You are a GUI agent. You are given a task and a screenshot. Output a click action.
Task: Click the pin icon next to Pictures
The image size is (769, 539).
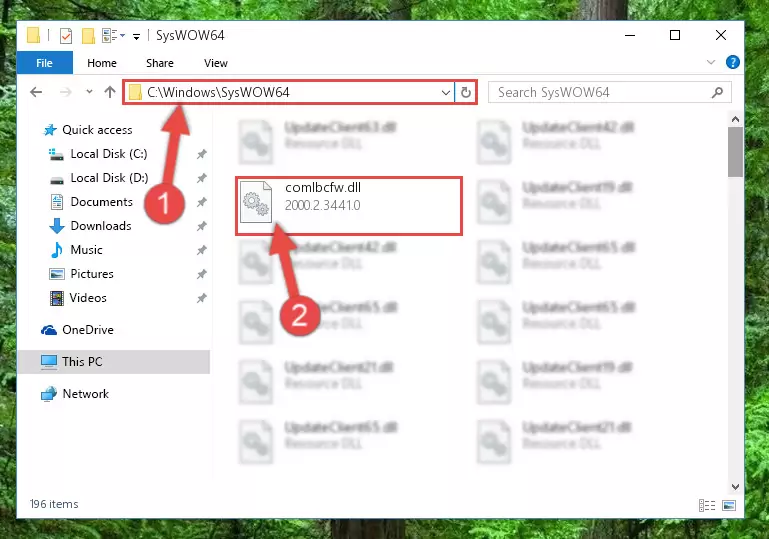click(201, 274)
